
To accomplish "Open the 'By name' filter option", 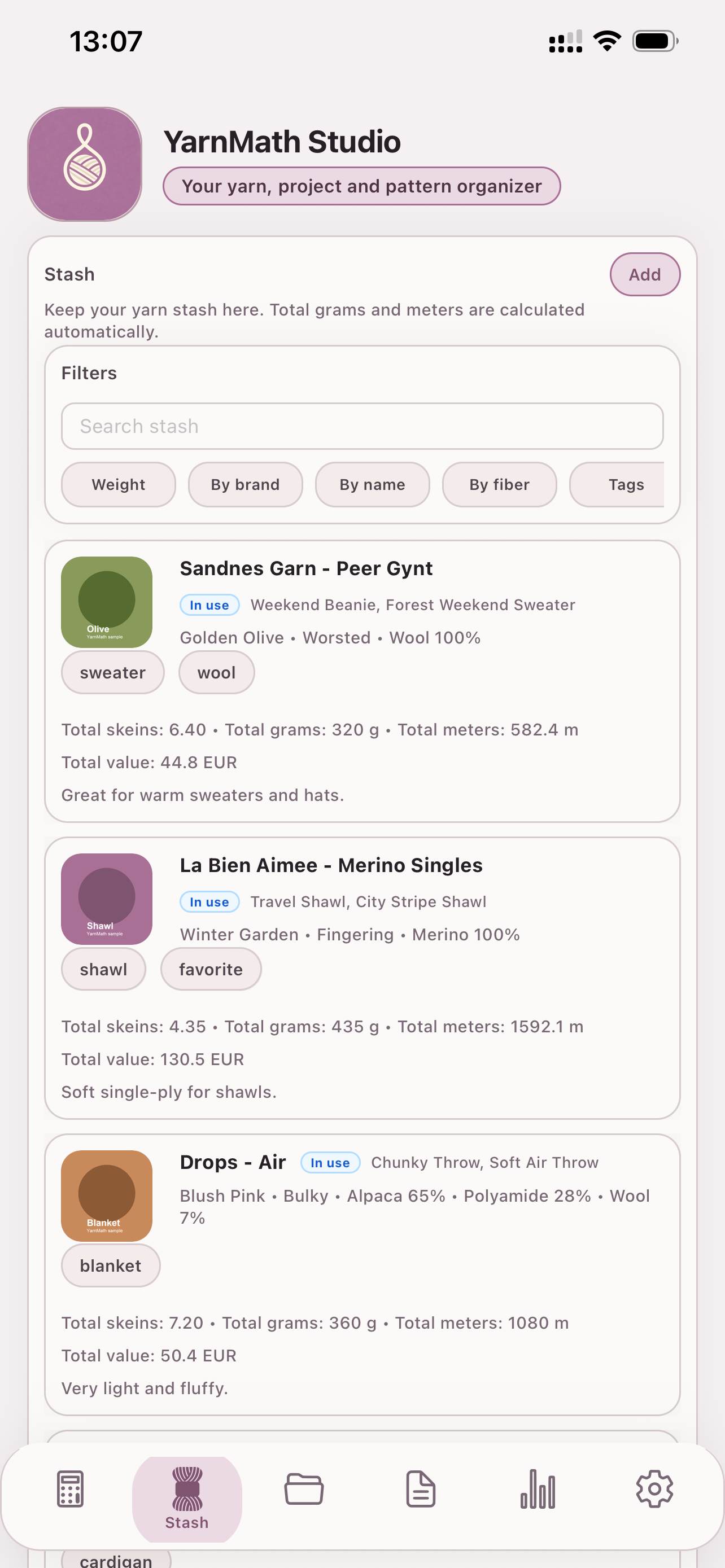I will tap(372, 484).
